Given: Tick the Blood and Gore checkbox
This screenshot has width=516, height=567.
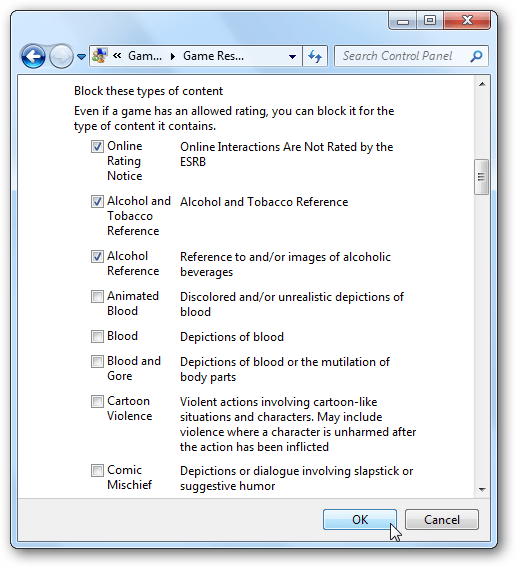Looking at the screenshot, I should pos(97,362).
